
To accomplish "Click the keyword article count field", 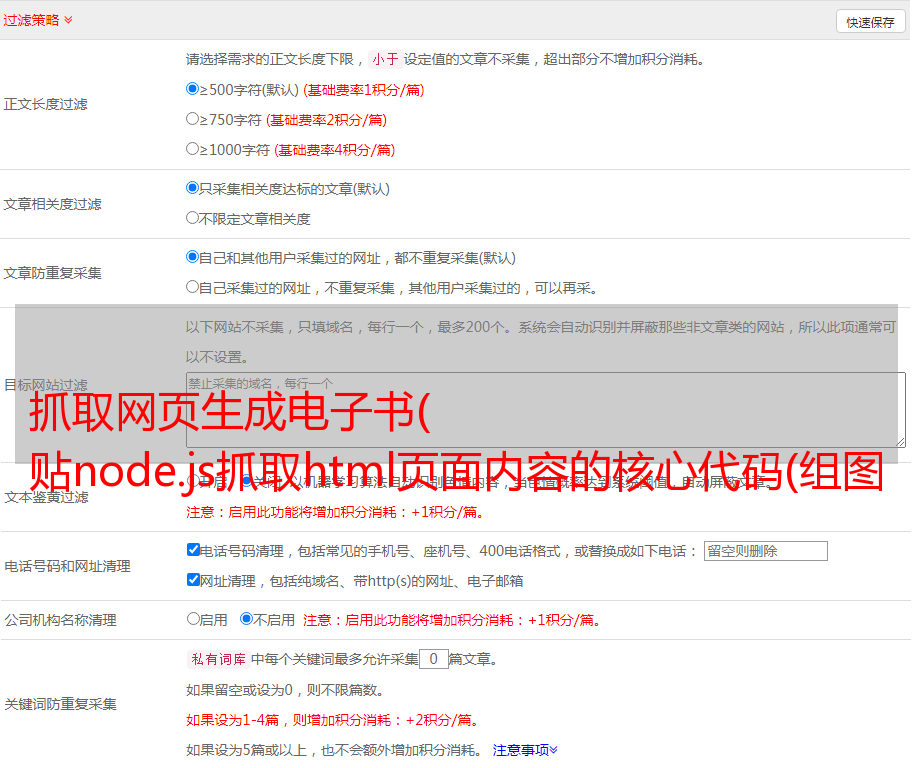I will [433, 659].
